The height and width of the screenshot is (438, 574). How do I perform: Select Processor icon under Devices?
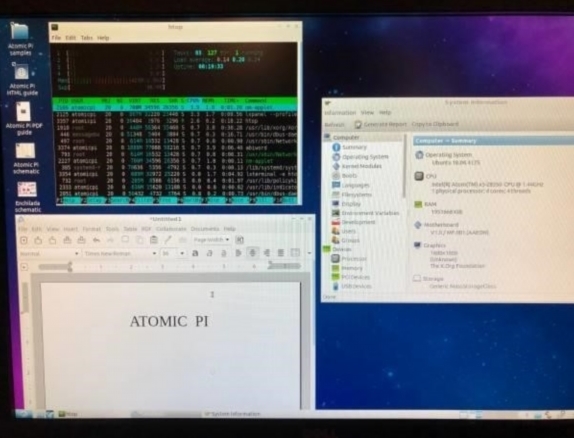(x=335, y=258)
